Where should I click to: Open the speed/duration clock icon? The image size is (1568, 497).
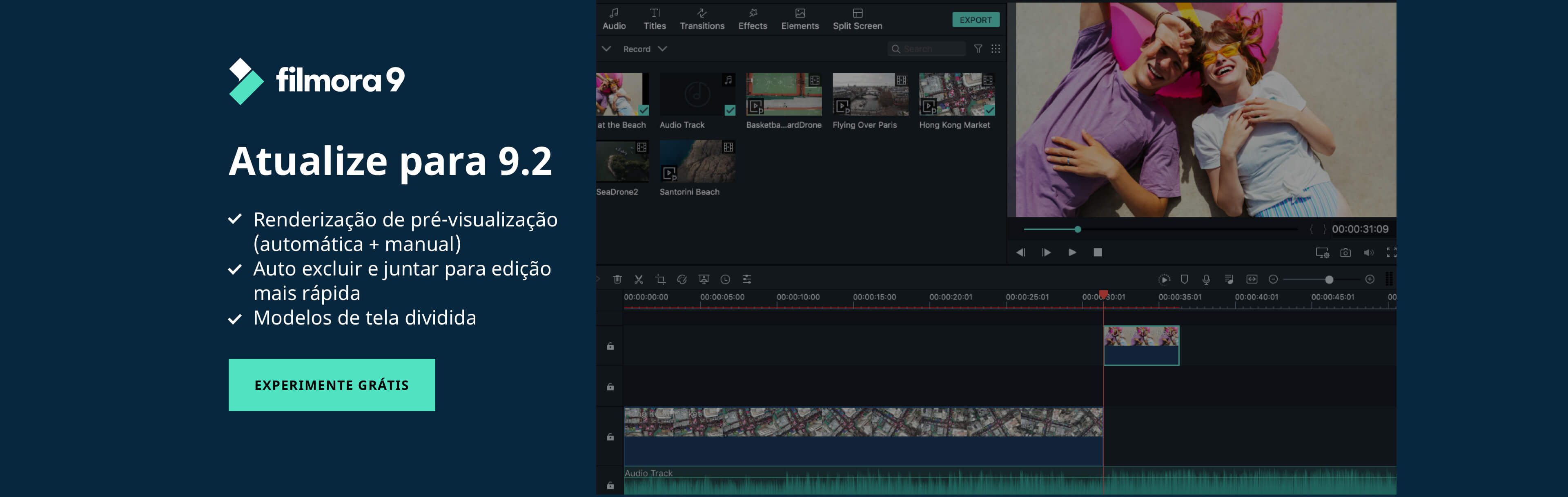click(725, 279)
